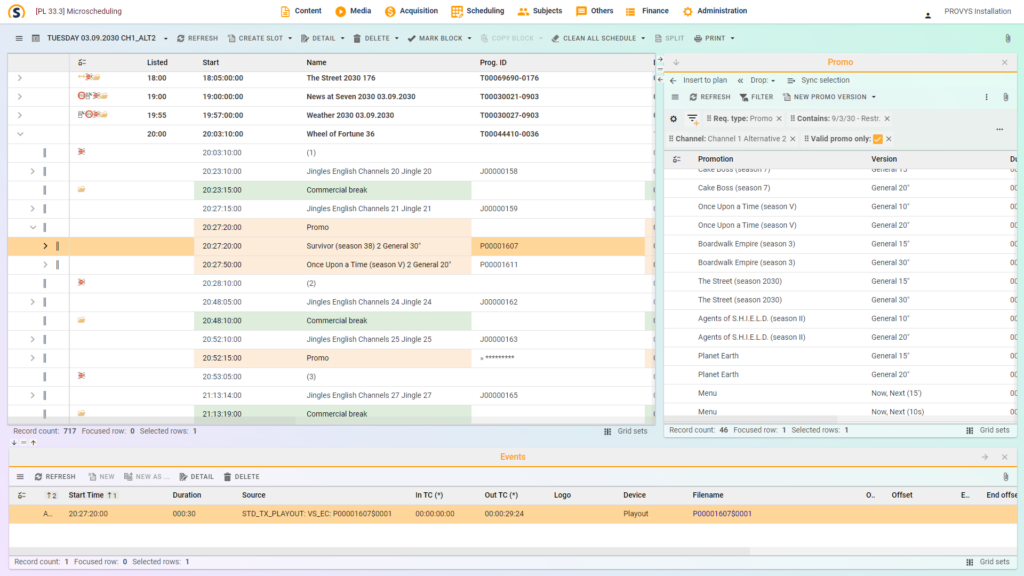Click Filter button in Promo panel

point(756,97)
